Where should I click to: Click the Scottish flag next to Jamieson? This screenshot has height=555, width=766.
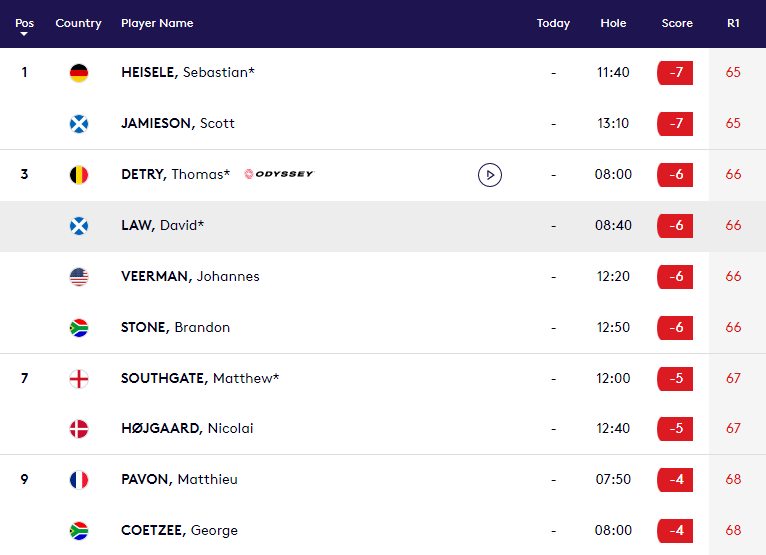coord(79,124)
